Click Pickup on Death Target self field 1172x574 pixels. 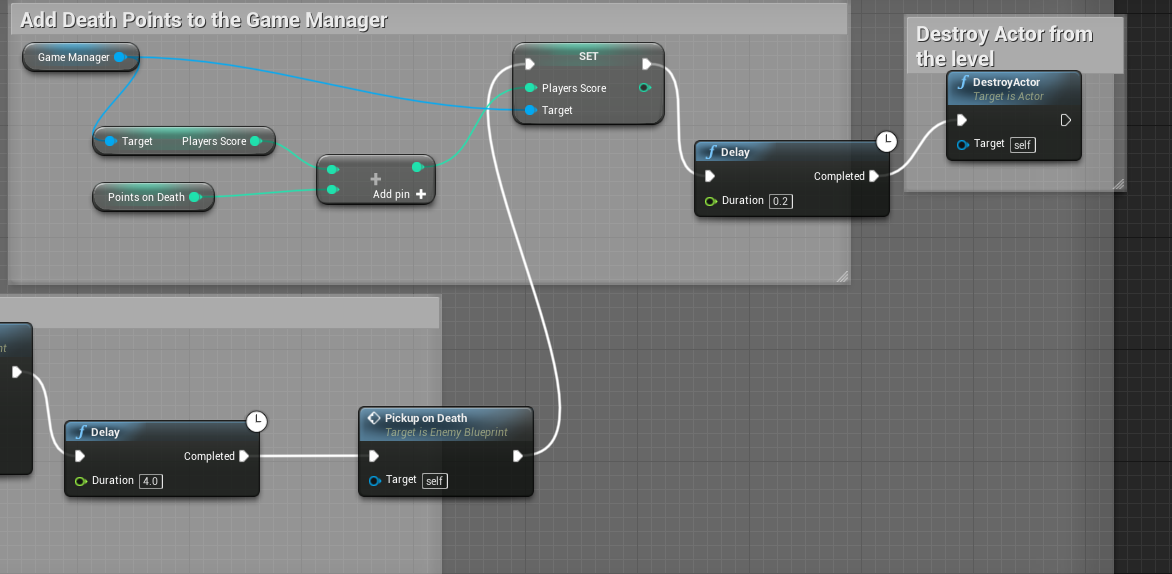click(x=435, y=481)
